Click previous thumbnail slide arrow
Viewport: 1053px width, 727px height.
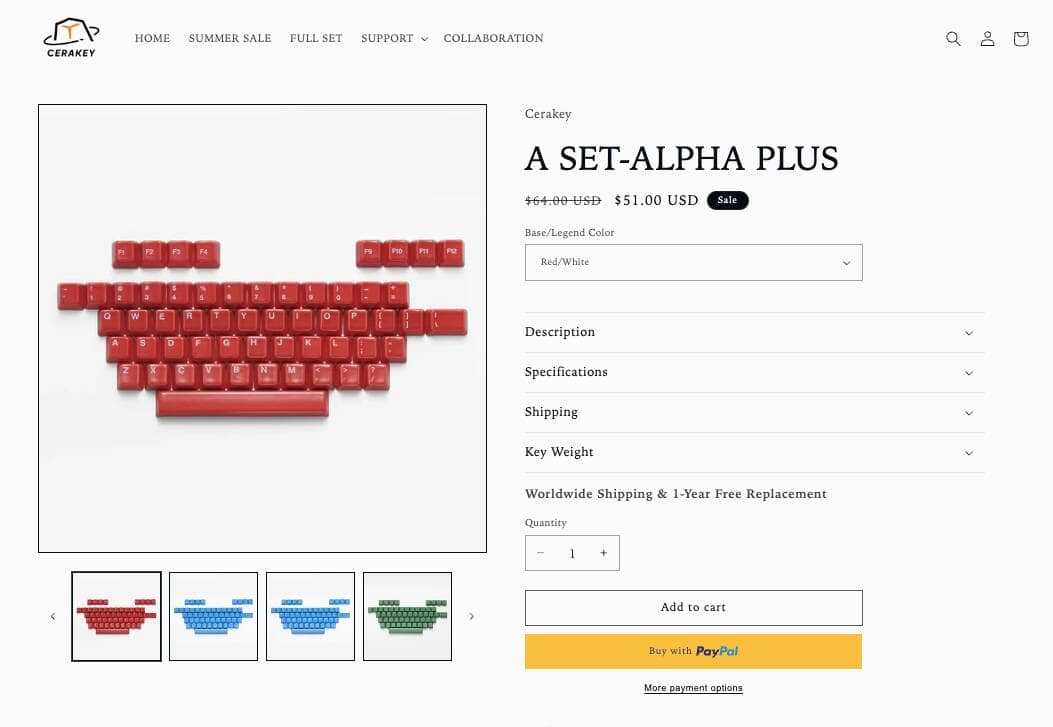click(x=53, y=616)
